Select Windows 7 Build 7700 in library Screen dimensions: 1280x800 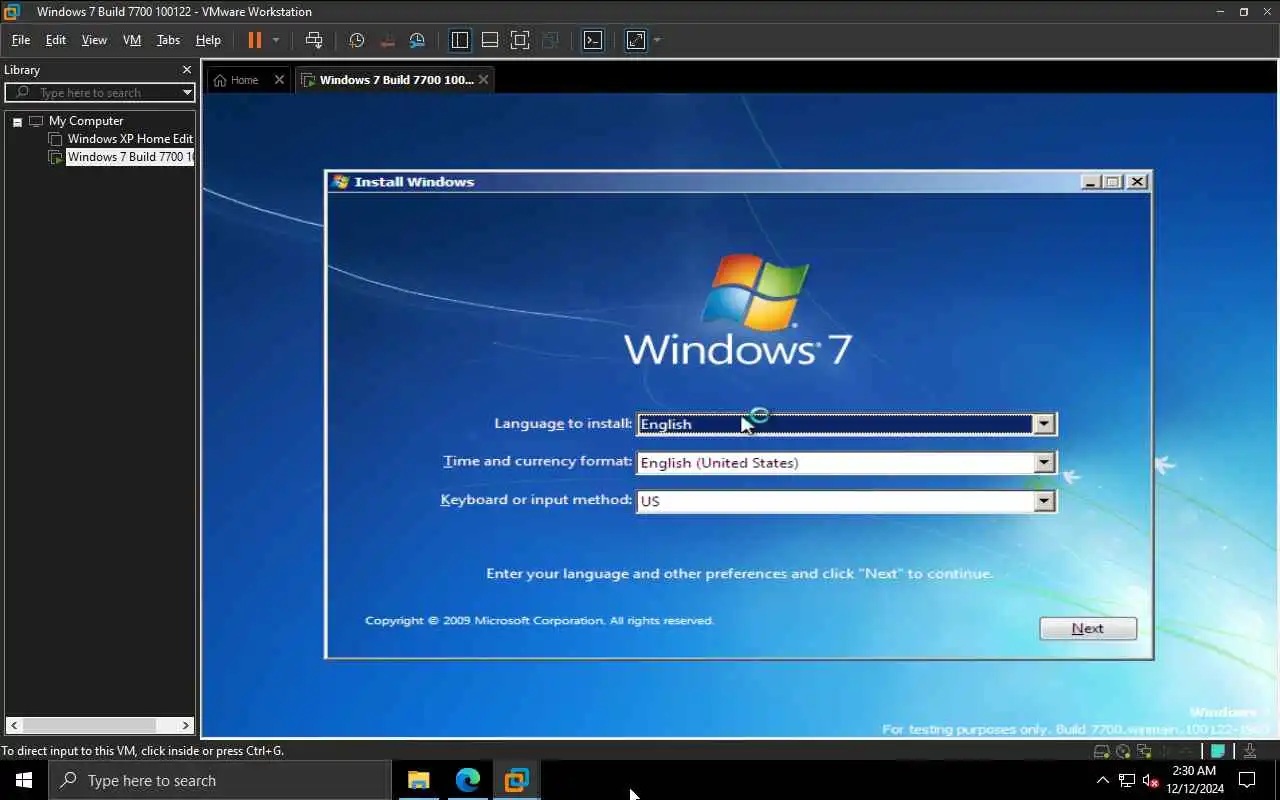tap(130, 157)
